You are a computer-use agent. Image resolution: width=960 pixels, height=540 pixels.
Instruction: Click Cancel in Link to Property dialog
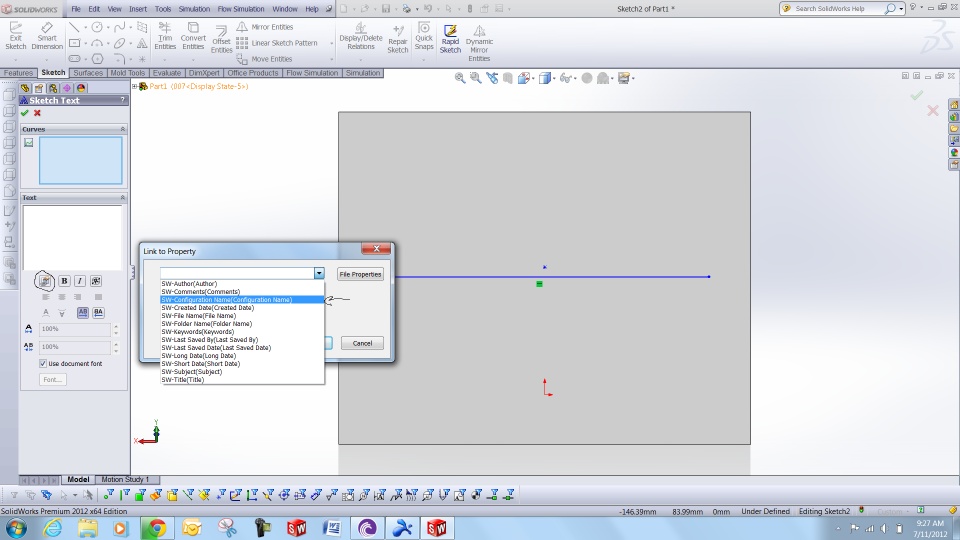(362, 343)
